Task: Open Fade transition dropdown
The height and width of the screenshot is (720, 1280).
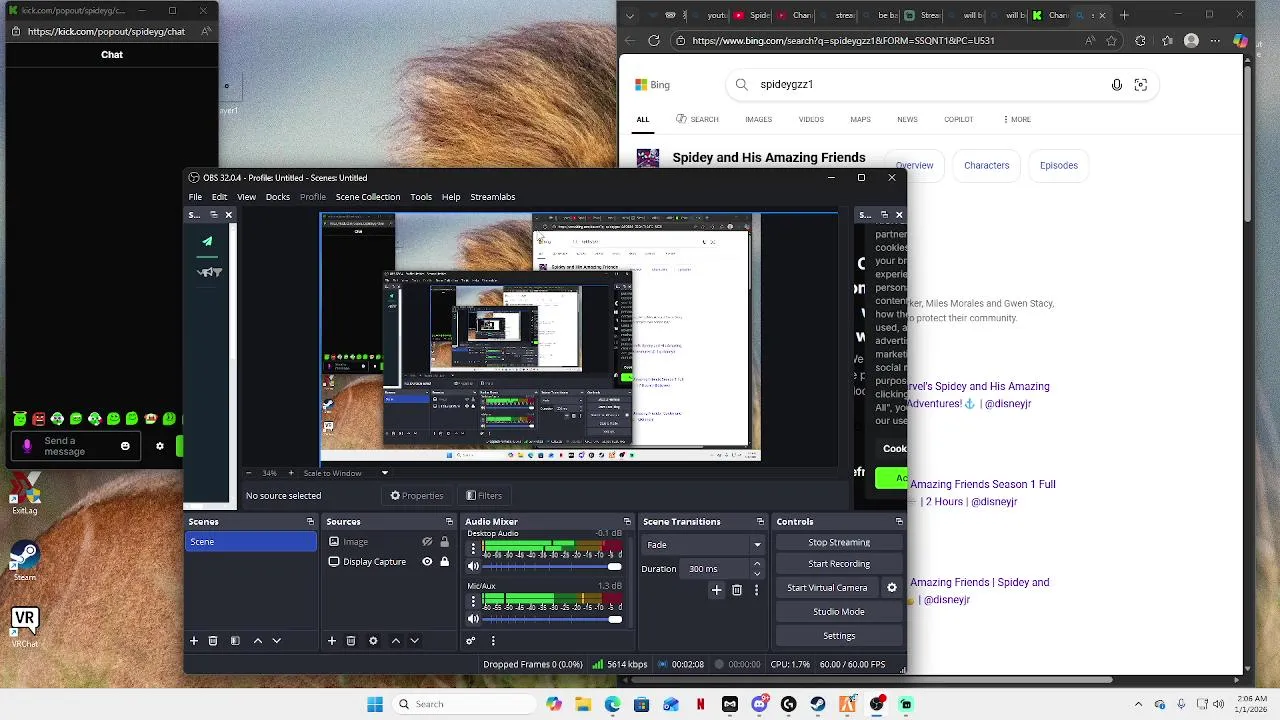Action: coord(704,545)
